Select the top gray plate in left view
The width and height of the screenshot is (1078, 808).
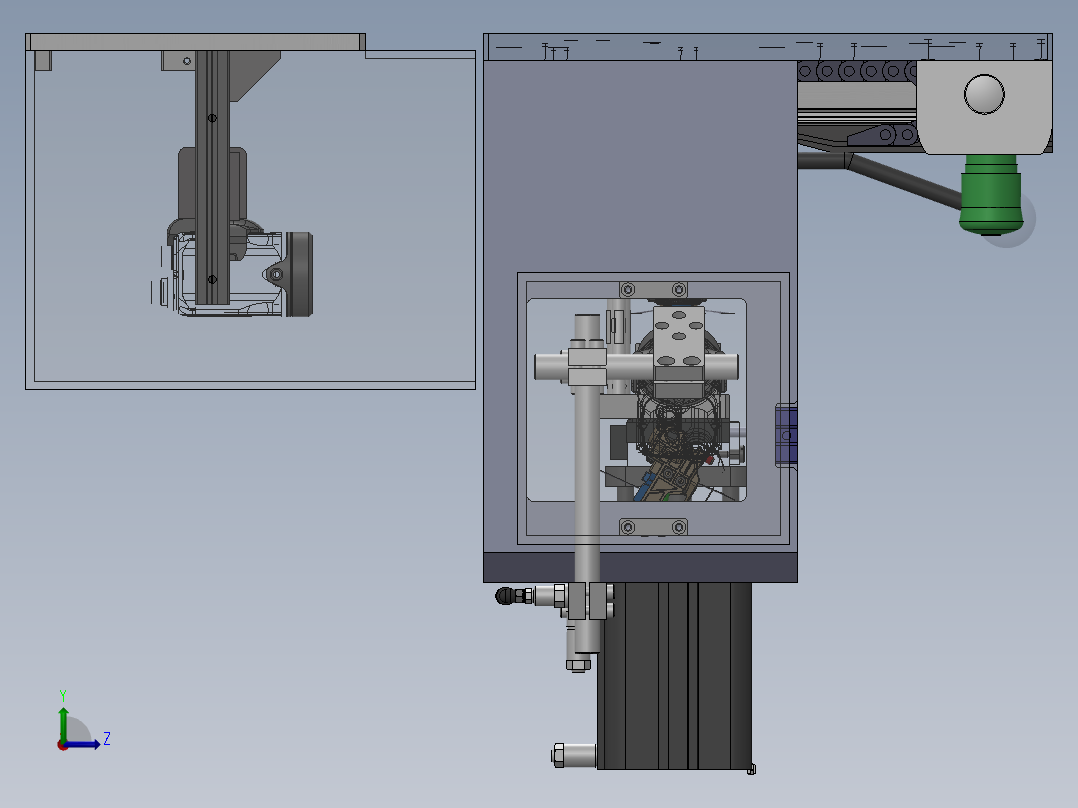tap(195, 42)
